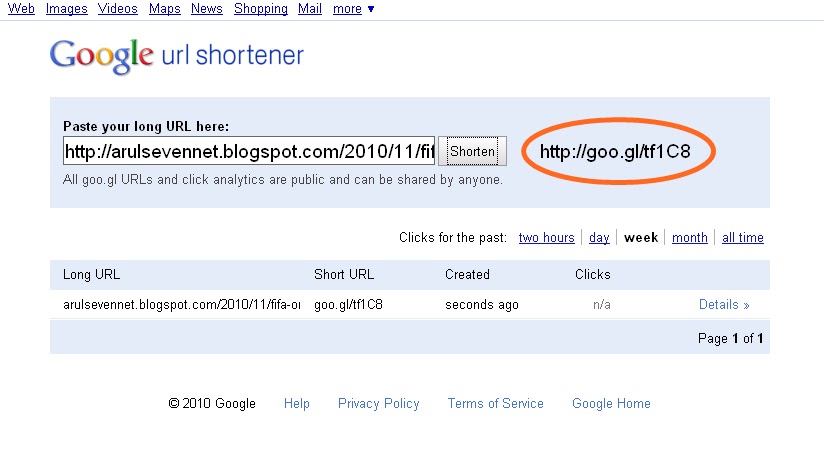Open the Privacy Policy link
Viewport: 824px width, 473px height.
click(379, 404)
